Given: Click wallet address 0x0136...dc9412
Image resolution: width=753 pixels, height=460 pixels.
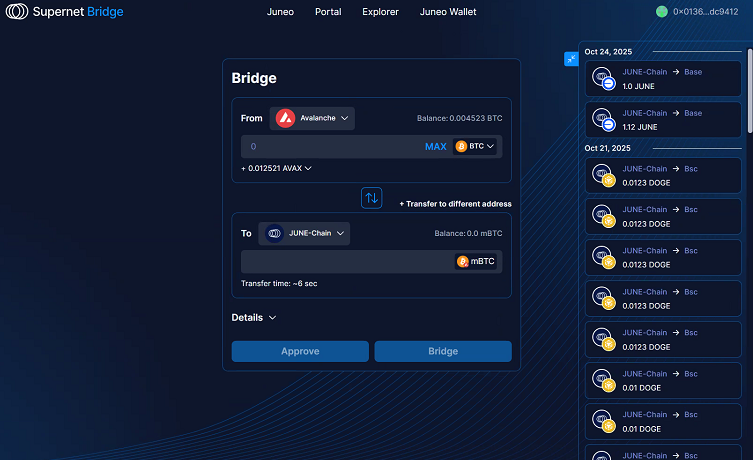Looking at the screenshot, I should coord(705,12).
